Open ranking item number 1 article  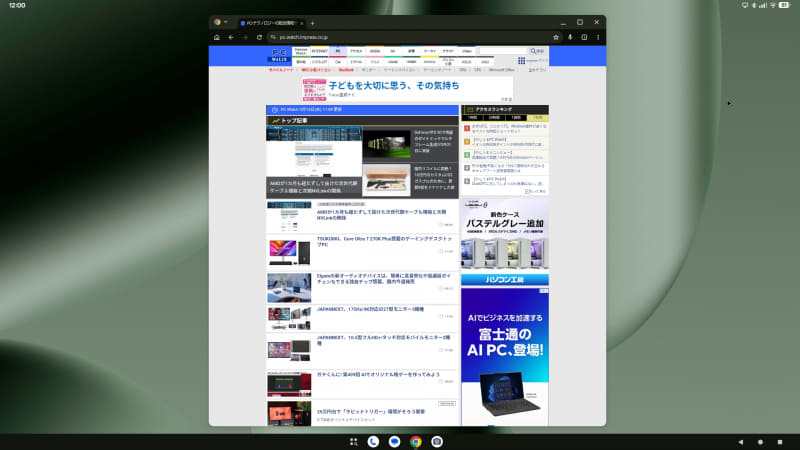click(x=508, y=129)
